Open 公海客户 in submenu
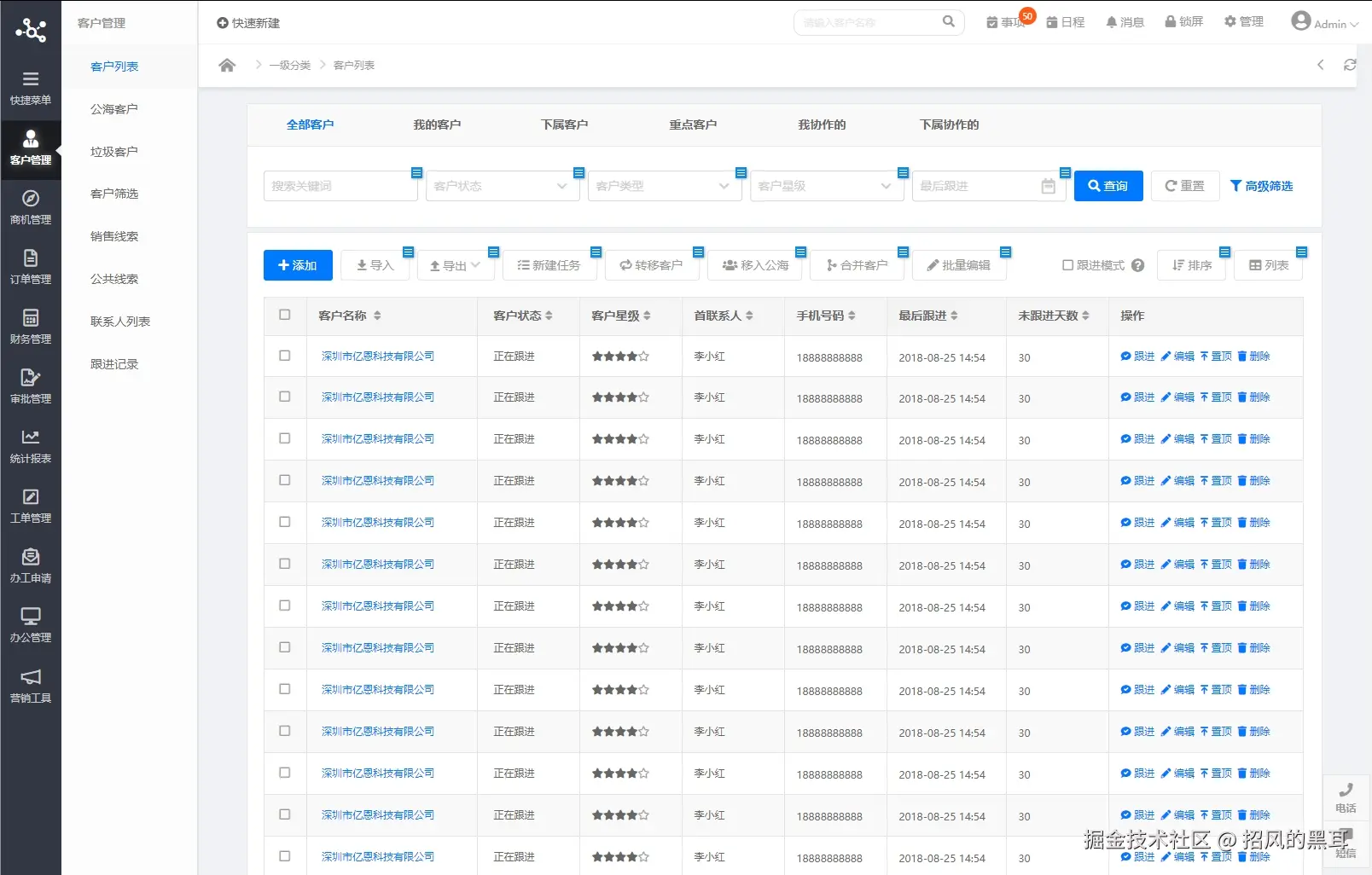 (114, 109)
